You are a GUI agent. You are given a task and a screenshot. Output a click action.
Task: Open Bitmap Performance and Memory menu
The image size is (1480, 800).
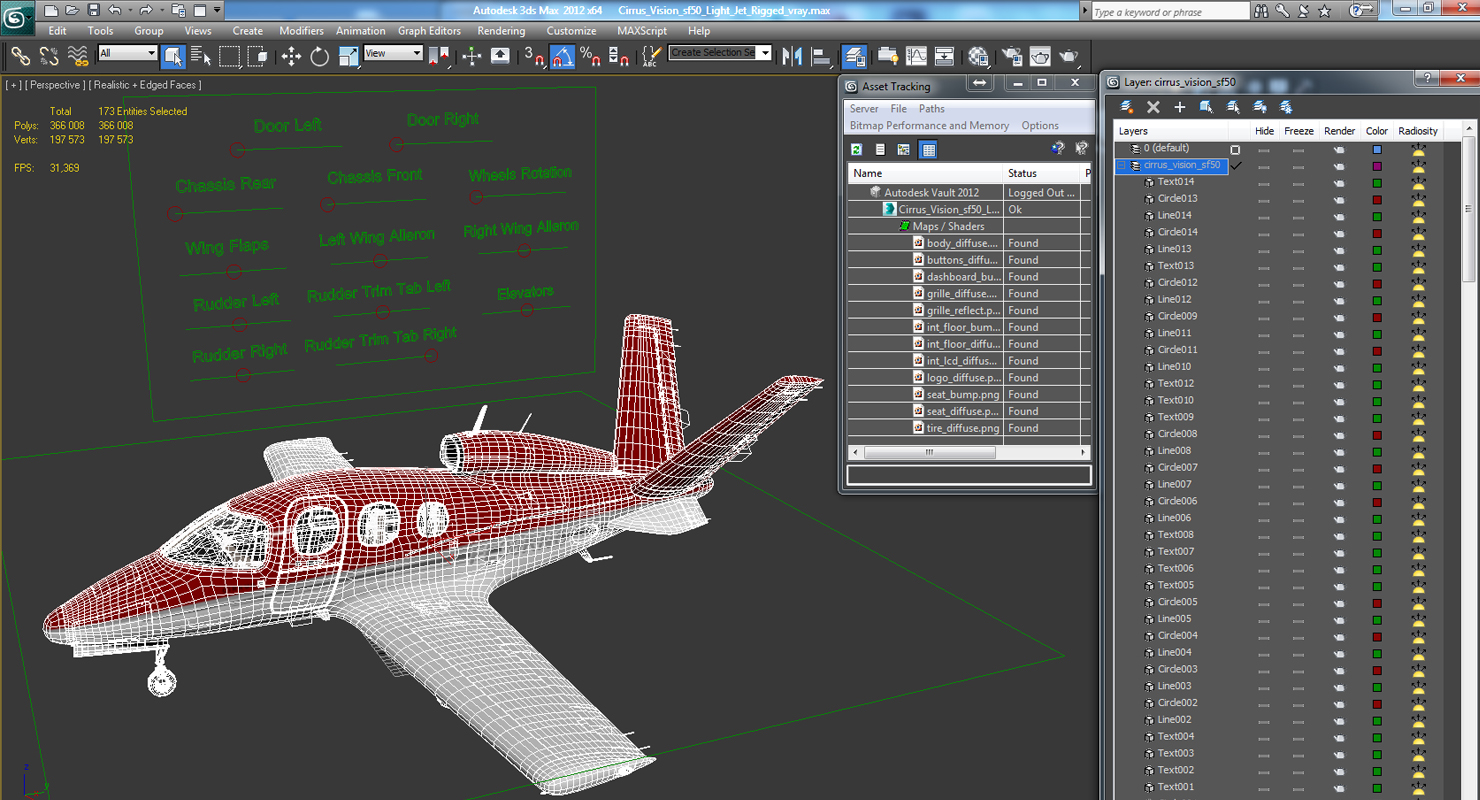pos(929,126)
